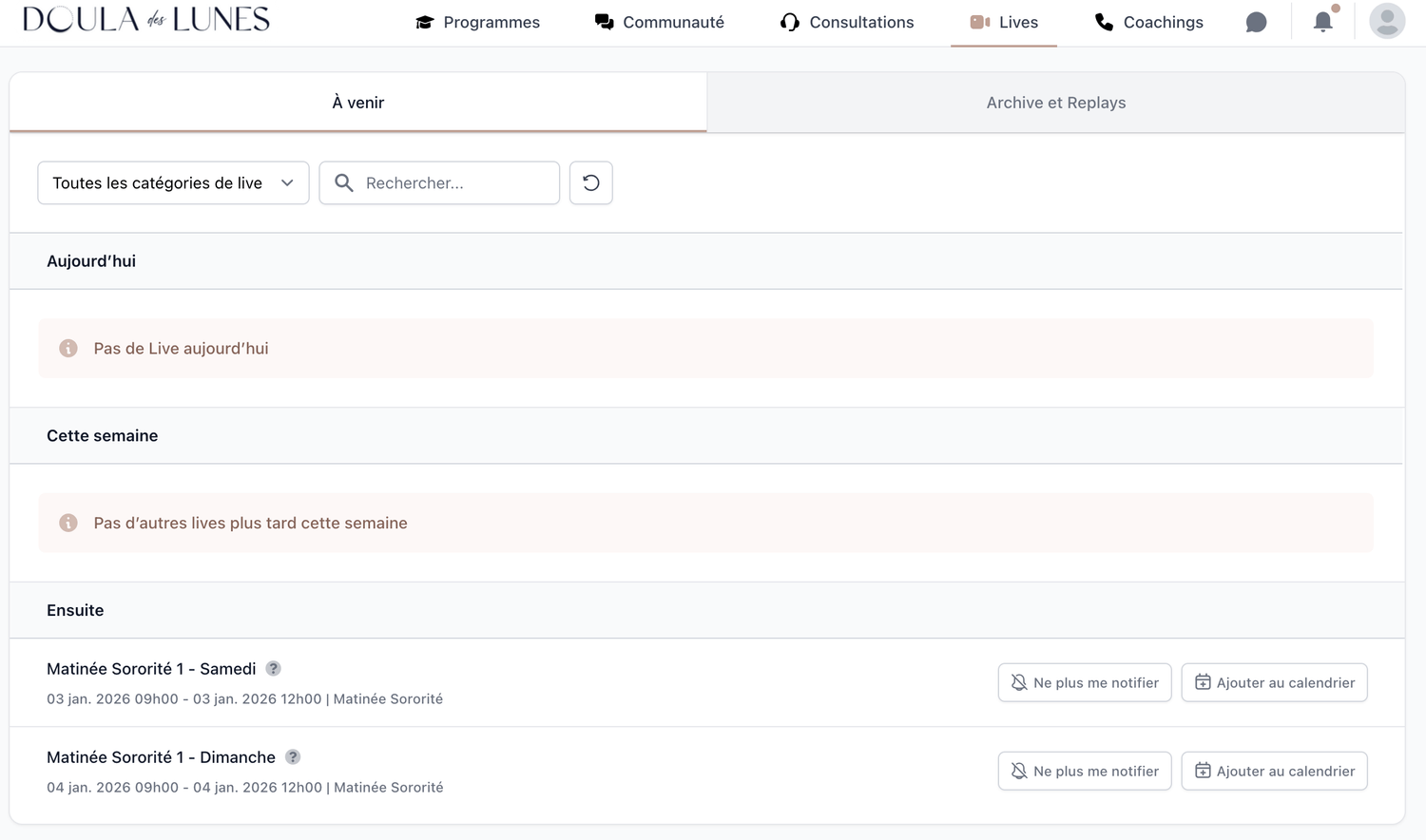The width and height of the screenshot is (1426, 840).
Task: Open the user profile avatar
Action: (x=1387, y=21)
